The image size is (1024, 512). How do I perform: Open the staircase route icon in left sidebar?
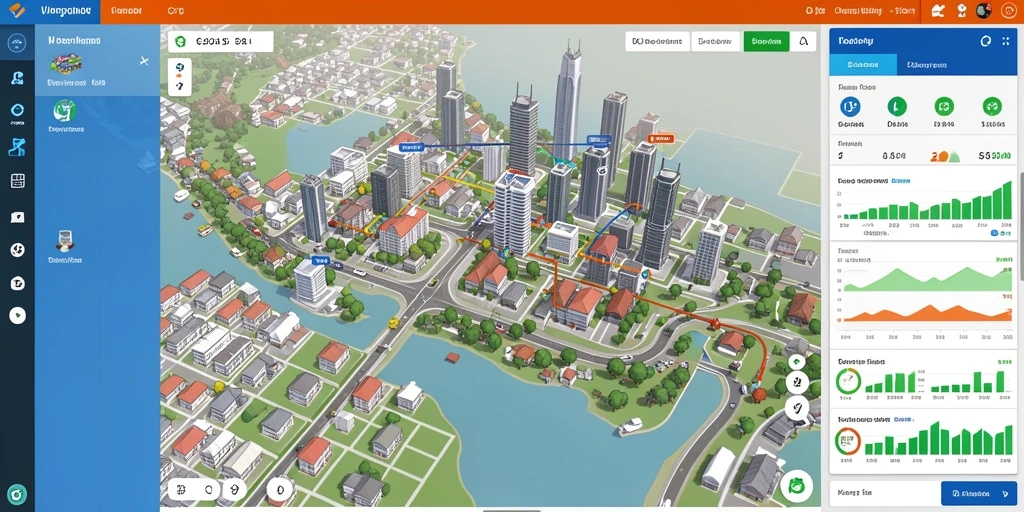point(18,147)
